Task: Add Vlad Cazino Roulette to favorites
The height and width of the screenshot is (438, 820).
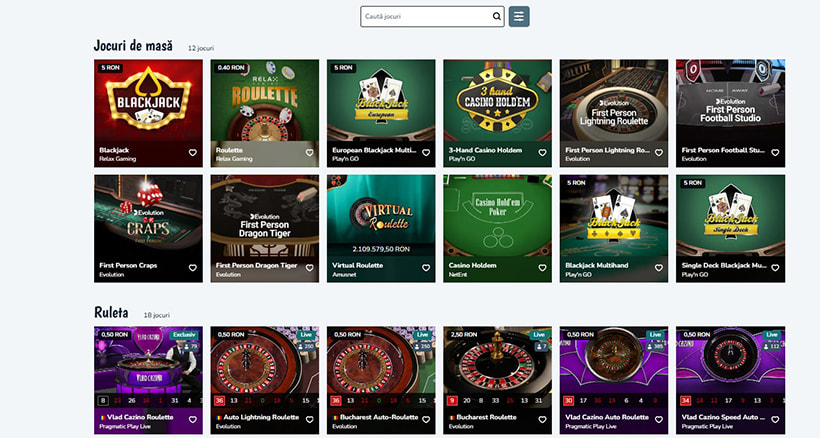Action: (192, 420)
